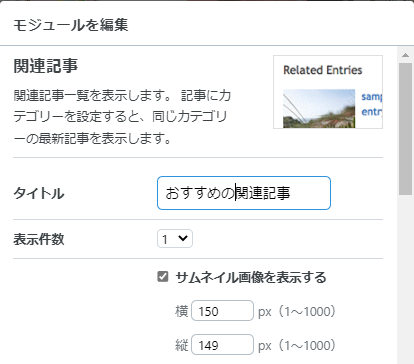Click the module description paragraph text
Viewport: 414px width, 364px height.
(x=122, y=117)
